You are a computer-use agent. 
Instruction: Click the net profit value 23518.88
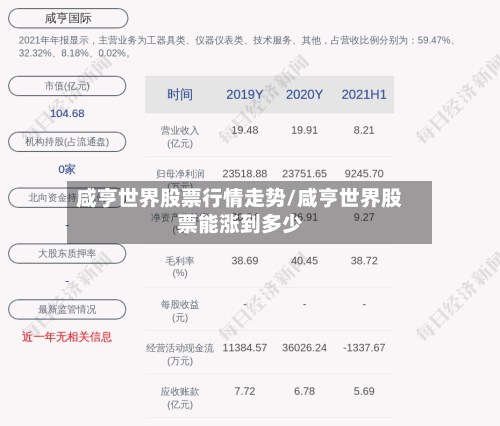(245, 174)
